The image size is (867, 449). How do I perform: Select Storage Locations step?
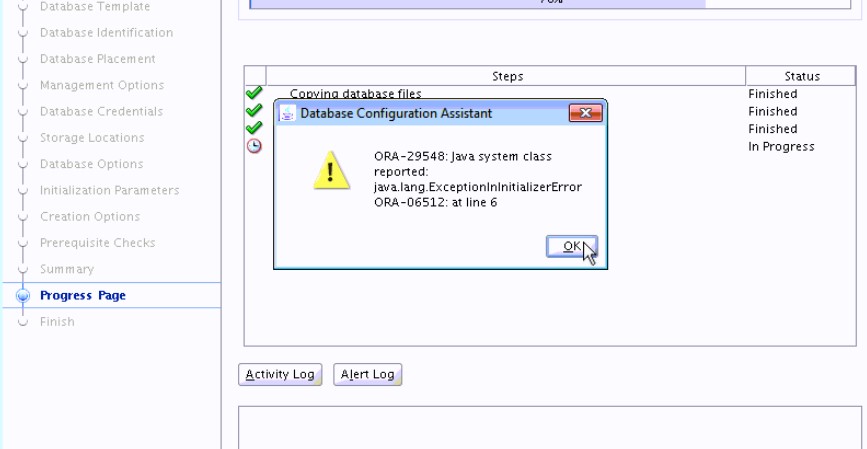tap(92, 138)
